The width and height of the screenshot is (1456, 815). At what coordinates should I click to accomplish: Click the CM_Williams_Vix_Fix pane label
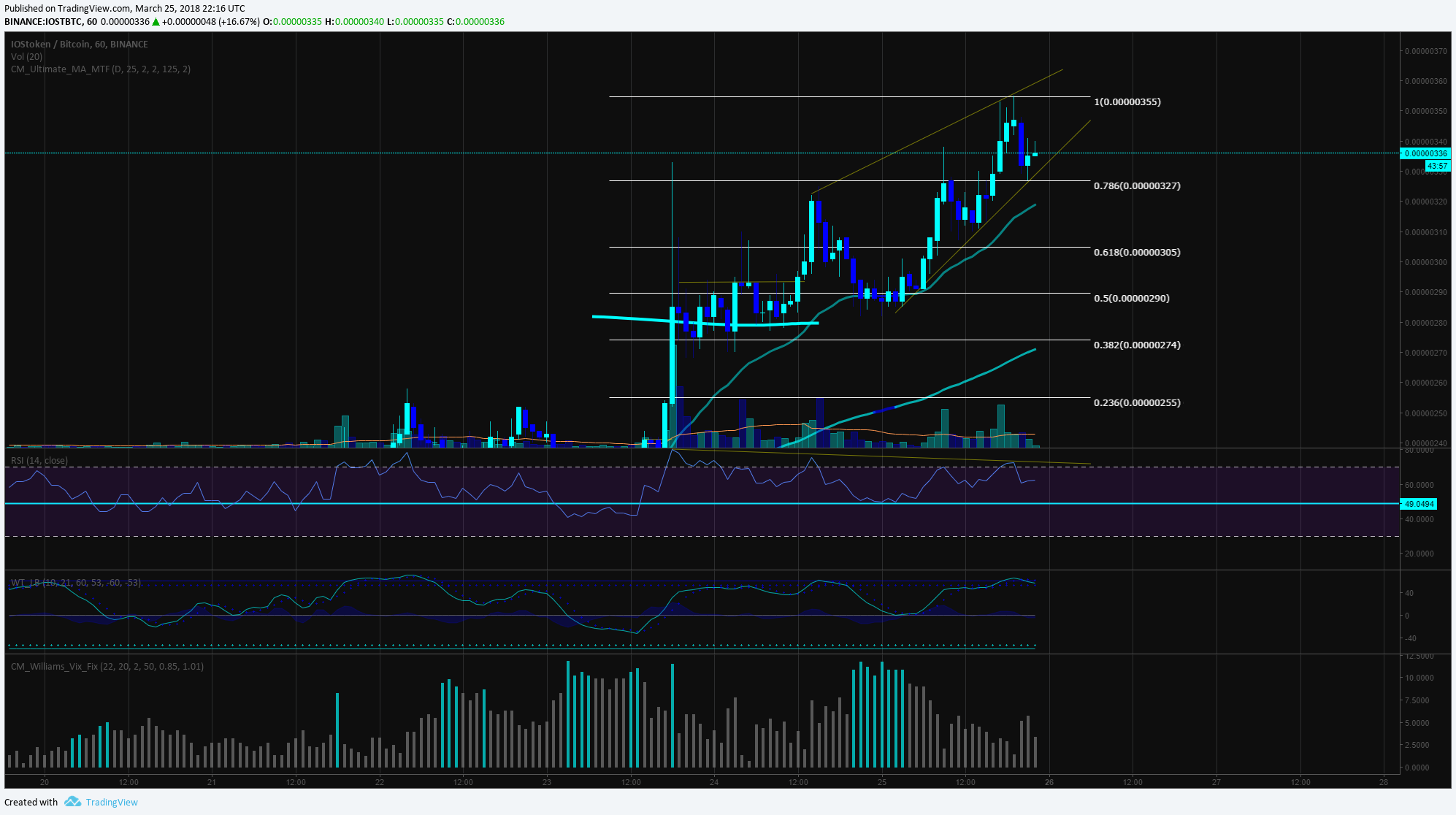(x=107, y=666)
